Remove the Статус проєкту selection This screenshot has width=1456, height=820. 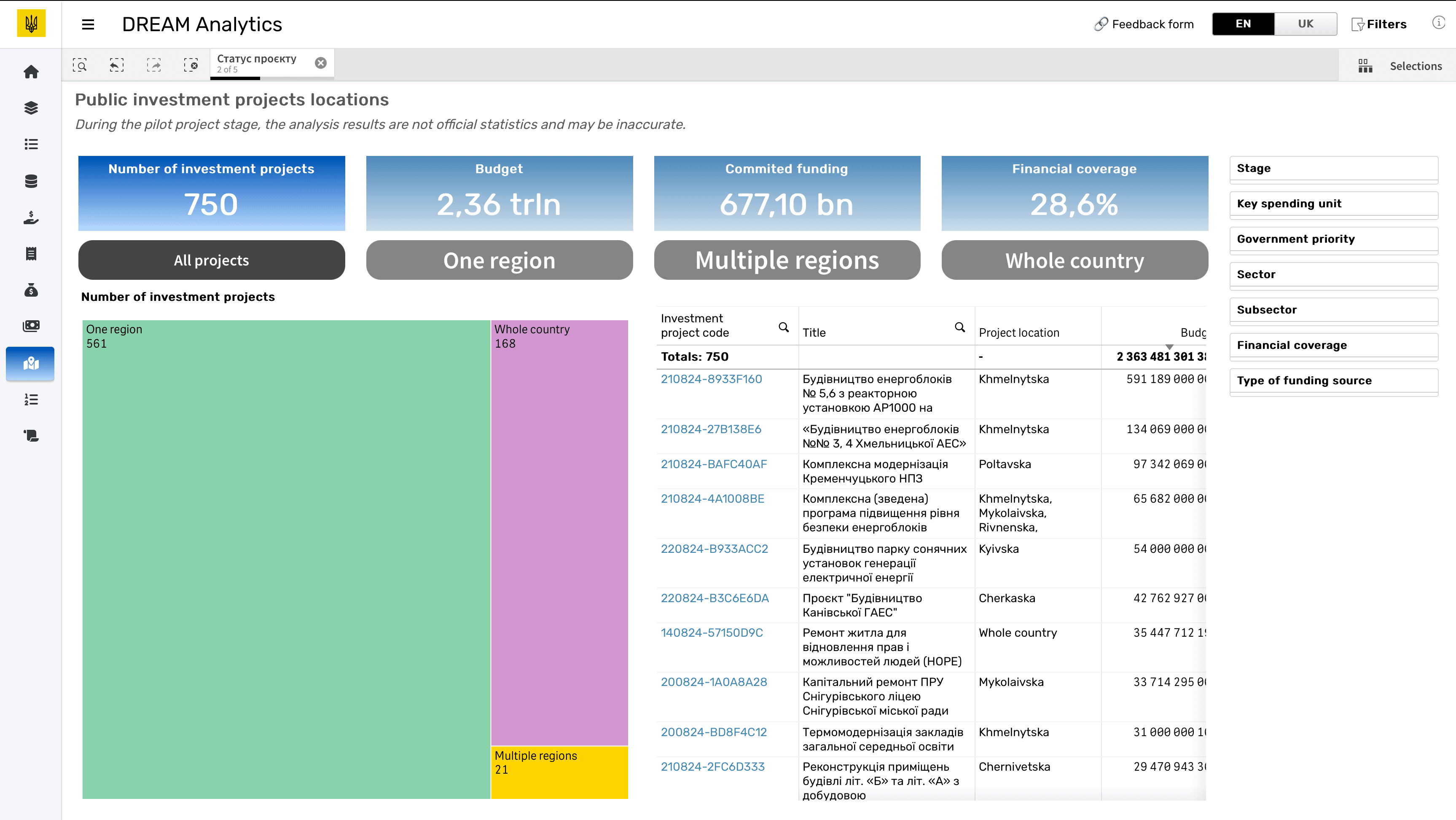pyautogui.click(x=320, y=63)
